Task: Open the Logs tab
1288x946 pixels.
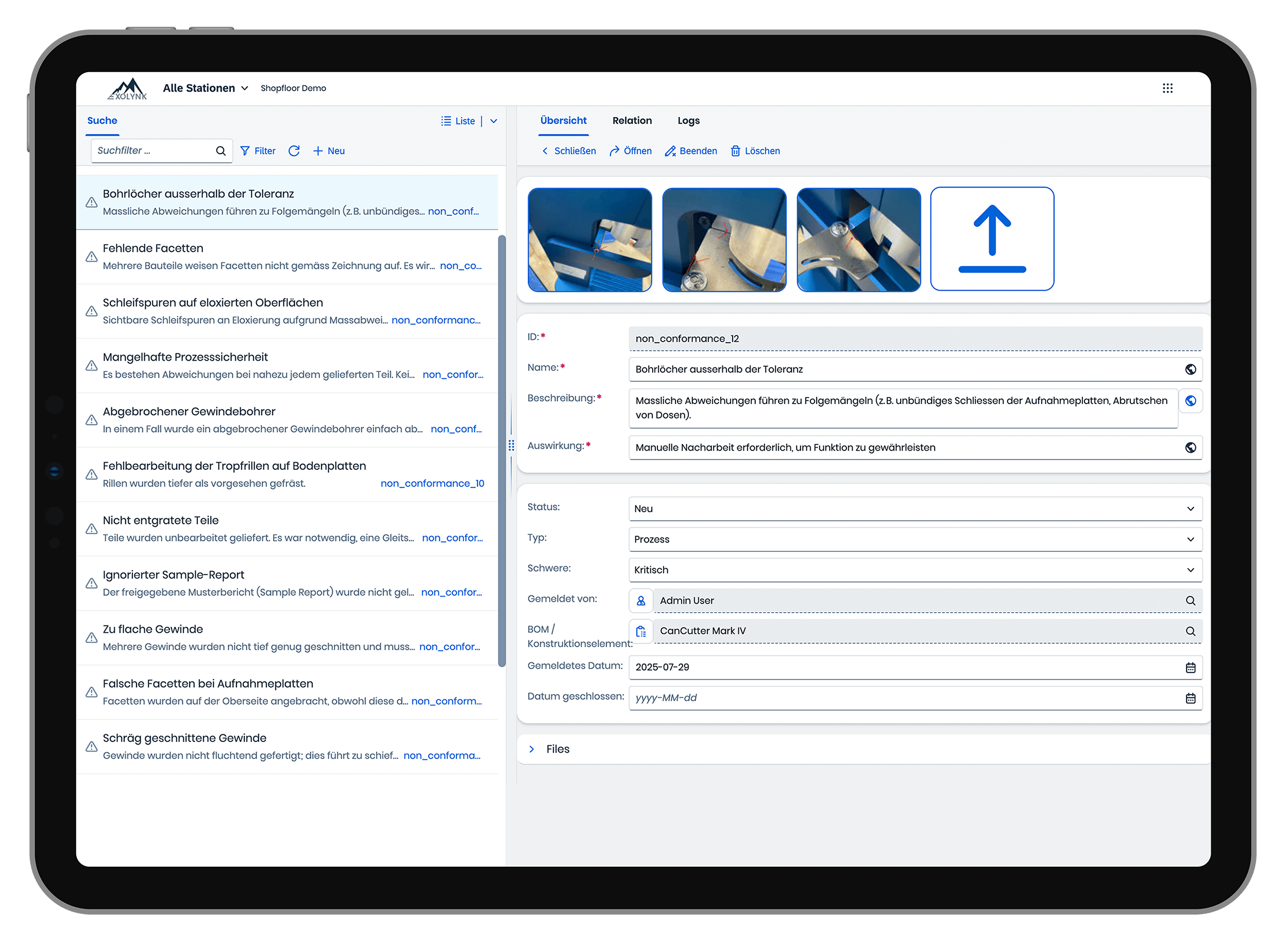Action: click(x=689, y=121)
